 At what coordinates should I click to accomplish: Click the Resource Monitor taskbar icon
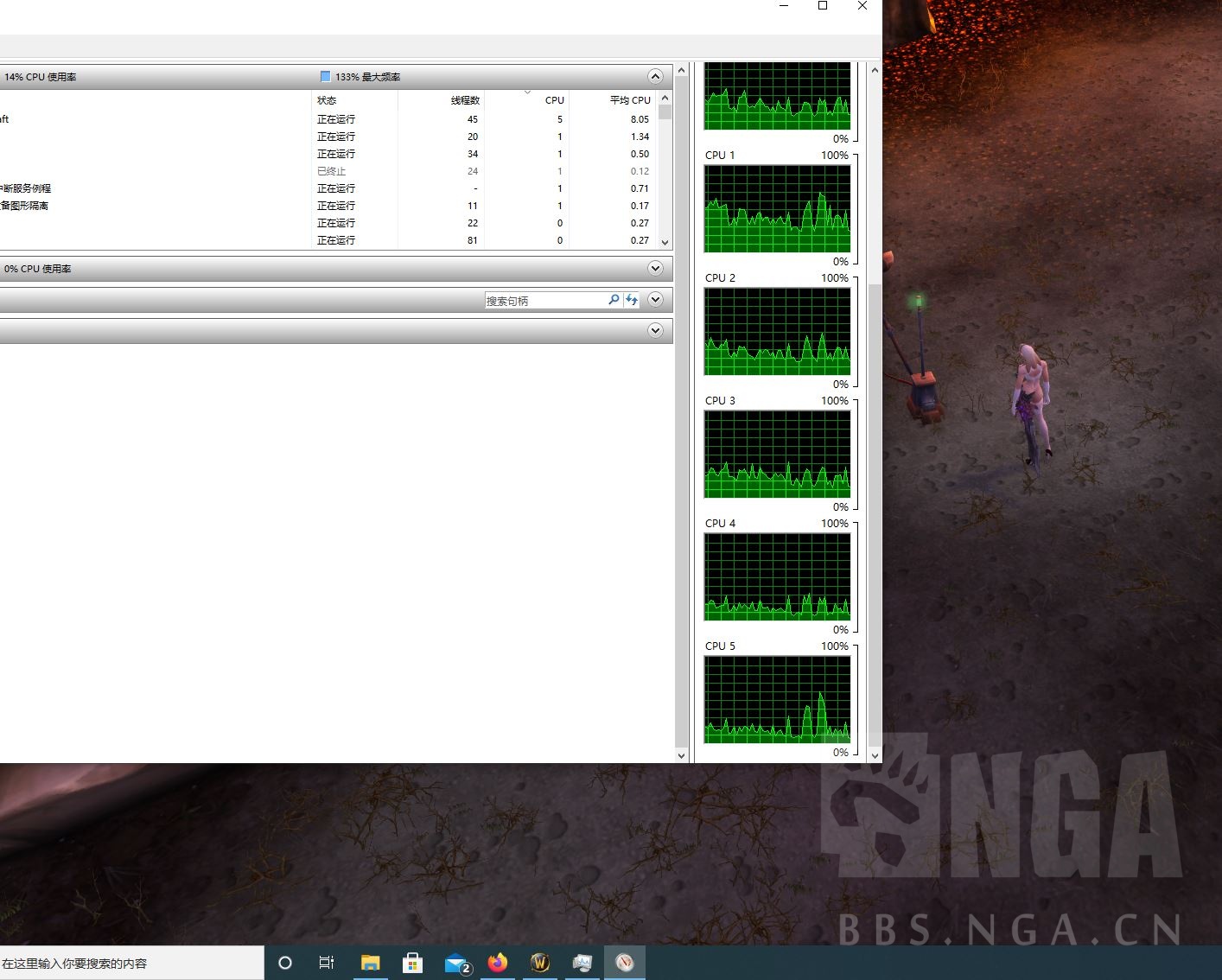pos(625,963)
